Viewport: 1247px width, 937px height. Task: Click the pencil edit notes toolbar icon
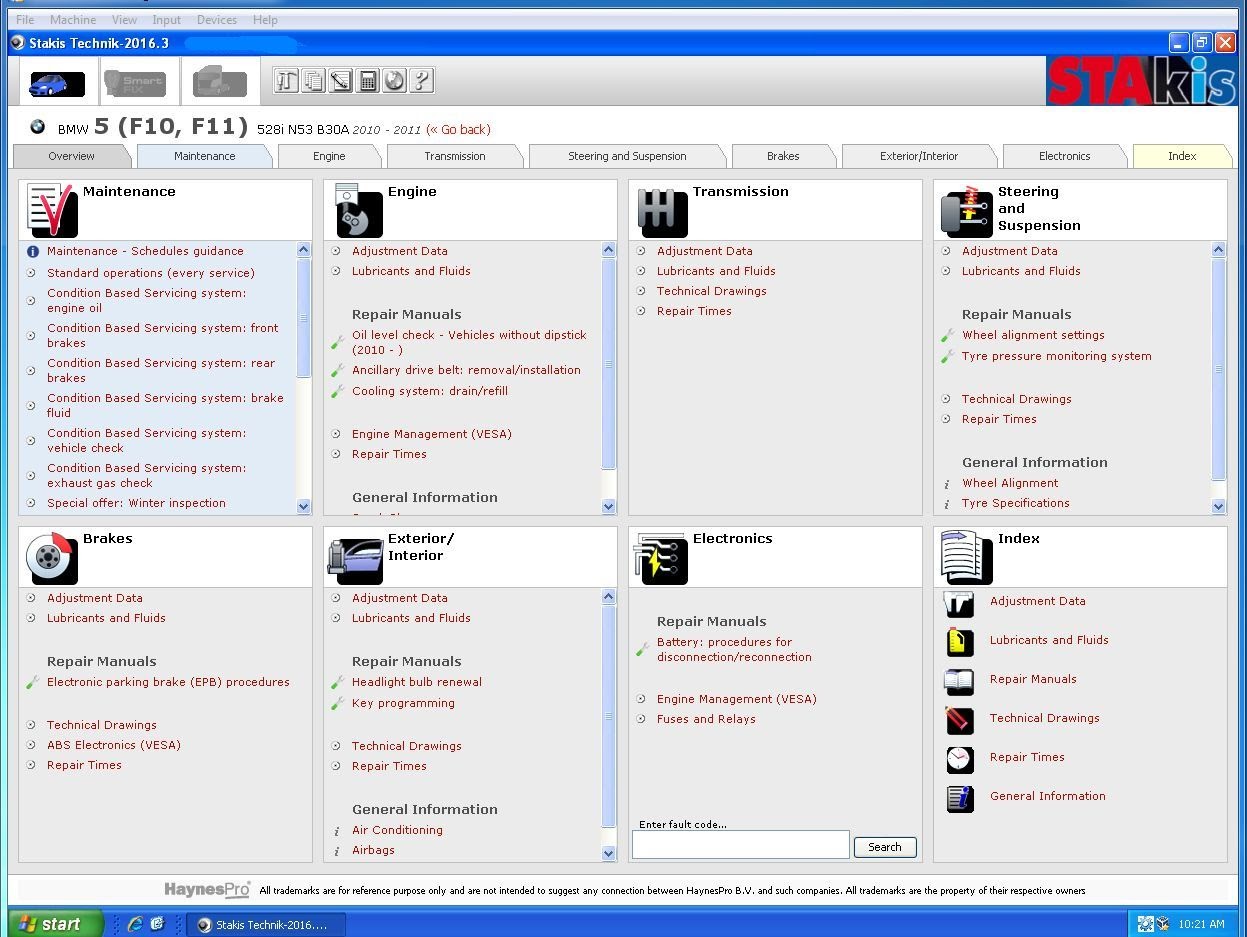pos(340,81)
